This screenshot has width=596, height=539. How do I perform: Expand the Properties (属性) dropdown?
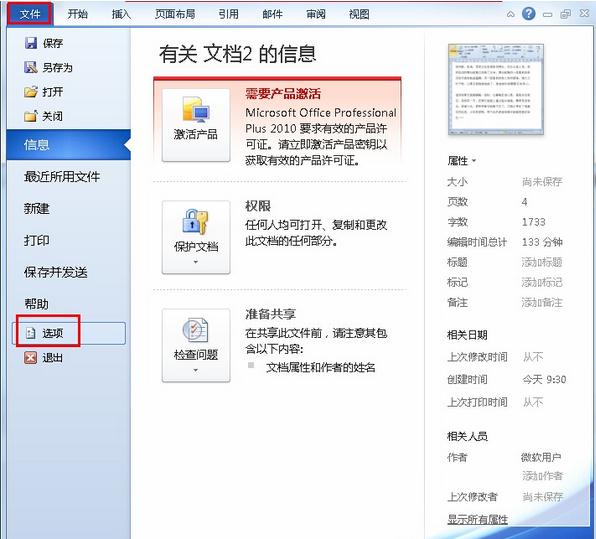(461, 161)
